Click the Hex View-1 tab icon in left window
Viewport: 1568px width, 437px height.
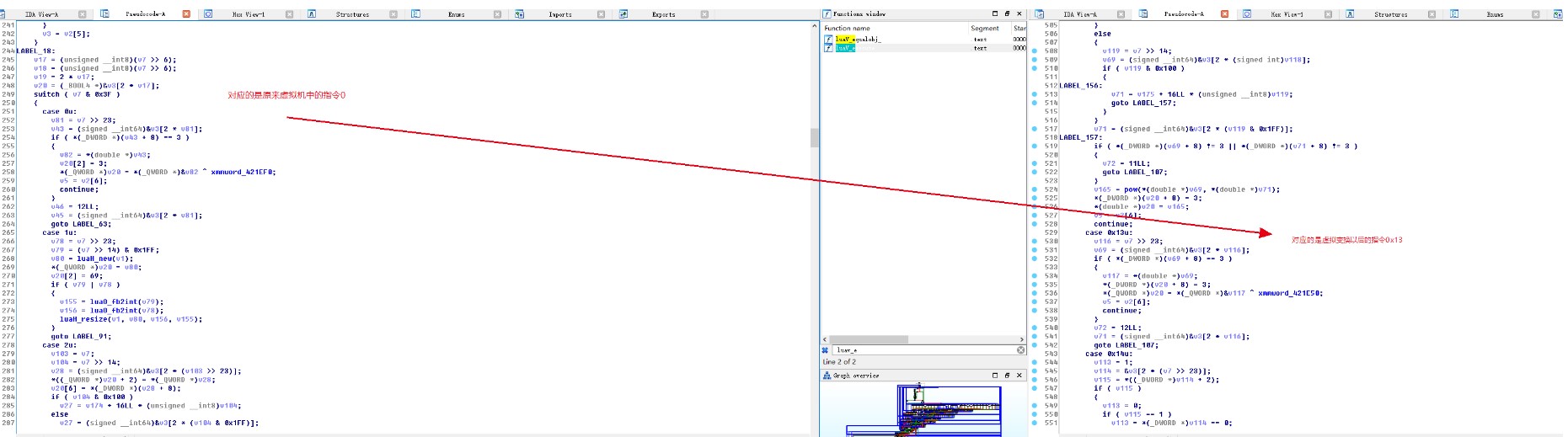coord(208,14)
